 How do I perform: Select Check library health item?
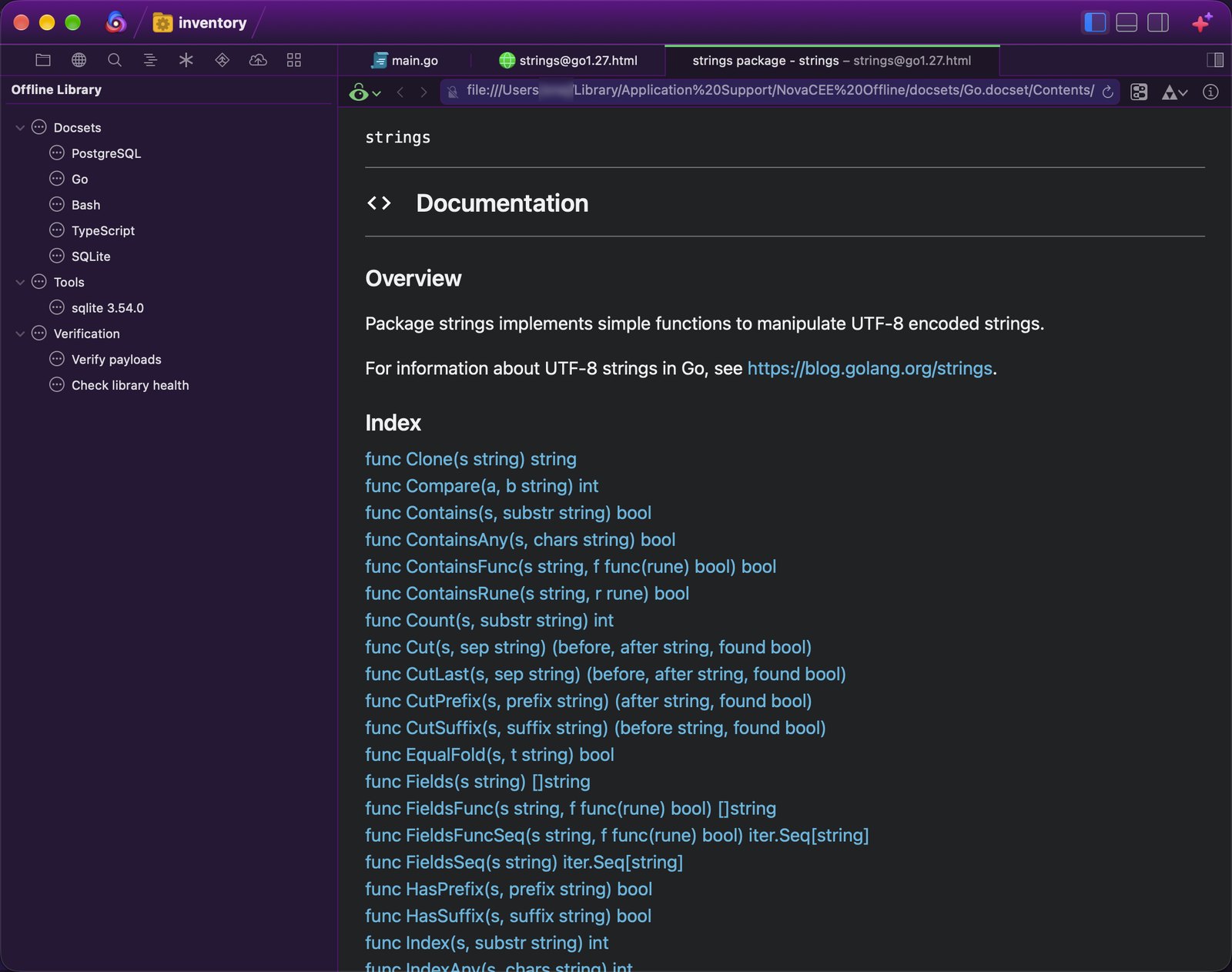coord(130,385)
